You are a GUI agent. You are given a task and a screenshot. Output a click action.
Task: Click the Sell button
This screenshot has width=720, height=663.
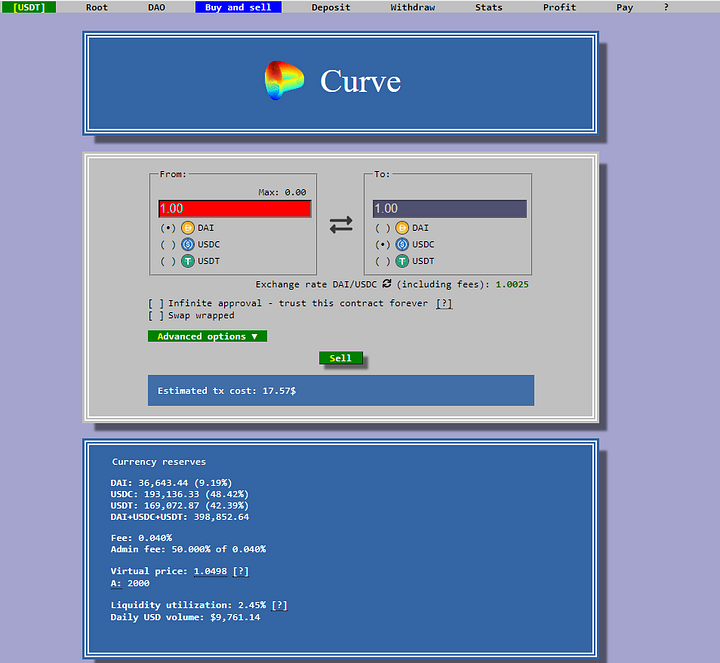click(341, 358)
